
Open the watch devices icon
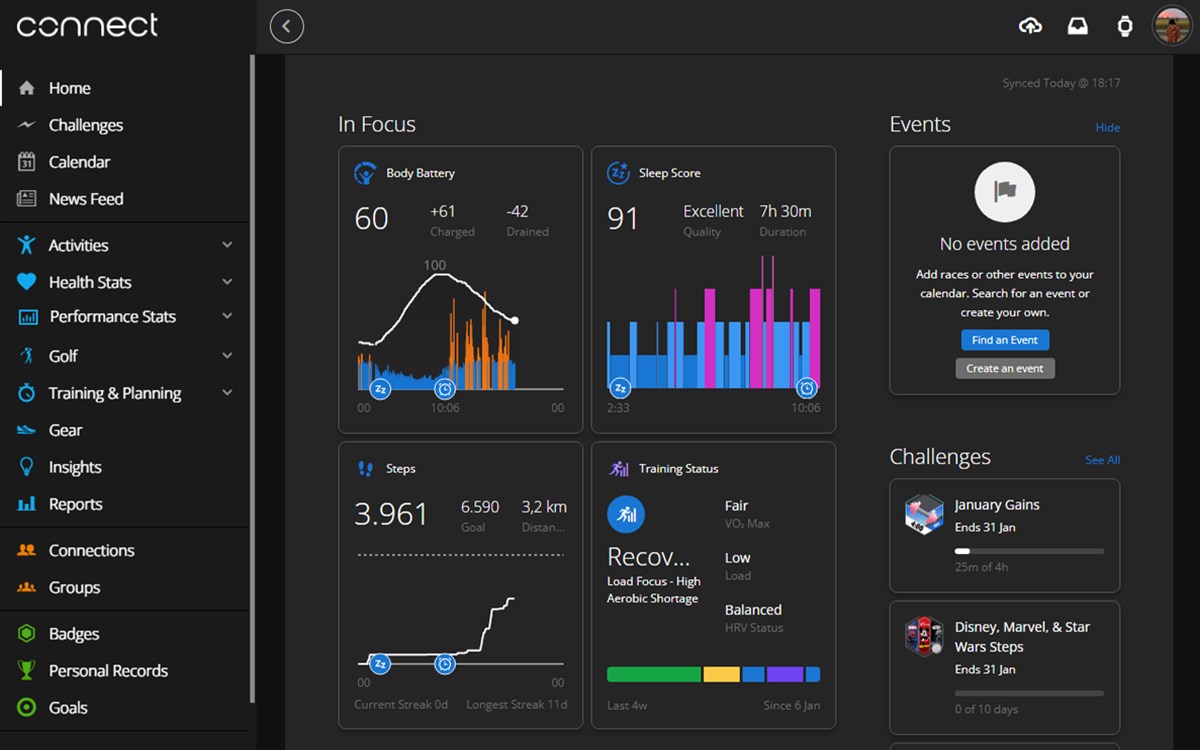[x=1125, y=27]
